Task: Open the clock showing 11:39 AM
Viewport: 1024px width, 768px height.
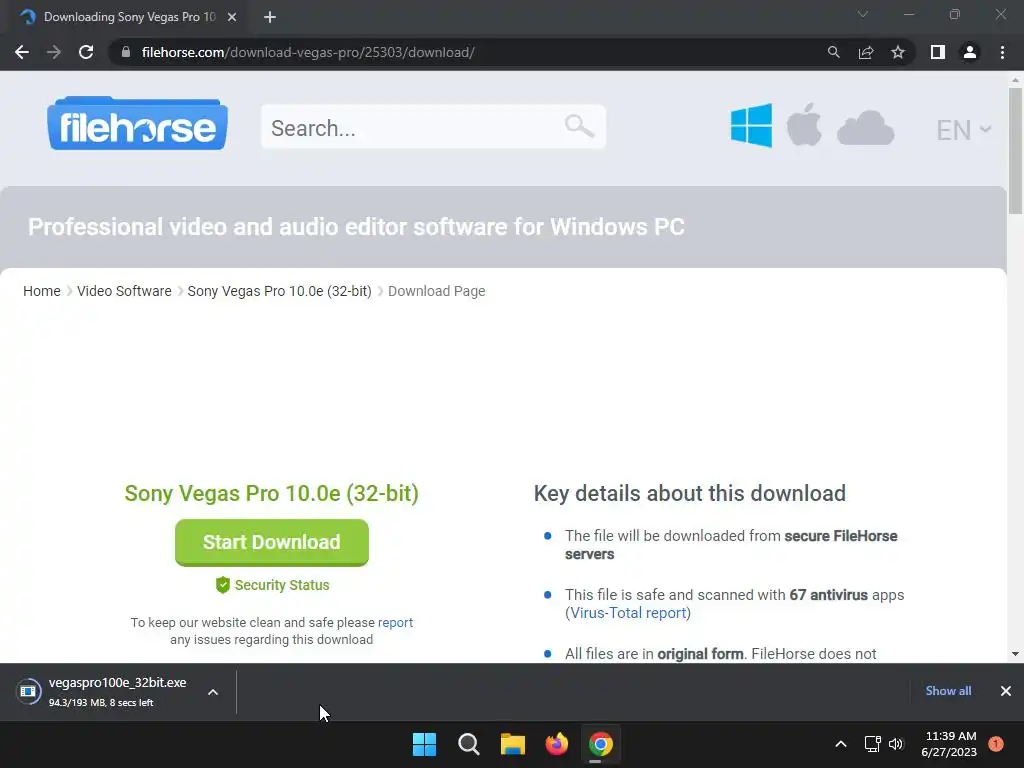Action: tap(949, 744)
